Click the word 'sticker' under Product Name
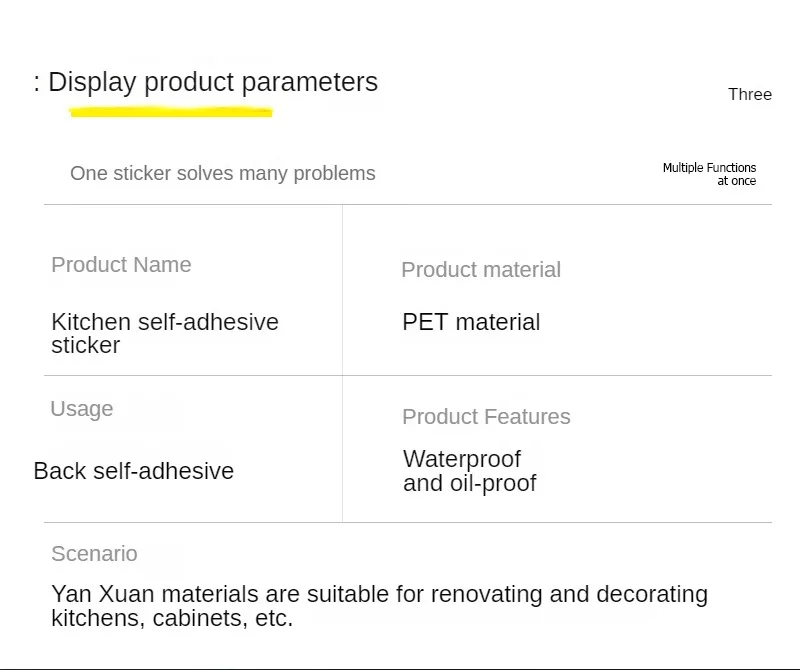Image resolution: width=800 pixels, height=670 pixels. pyautogui.click(x=86, y=345)
